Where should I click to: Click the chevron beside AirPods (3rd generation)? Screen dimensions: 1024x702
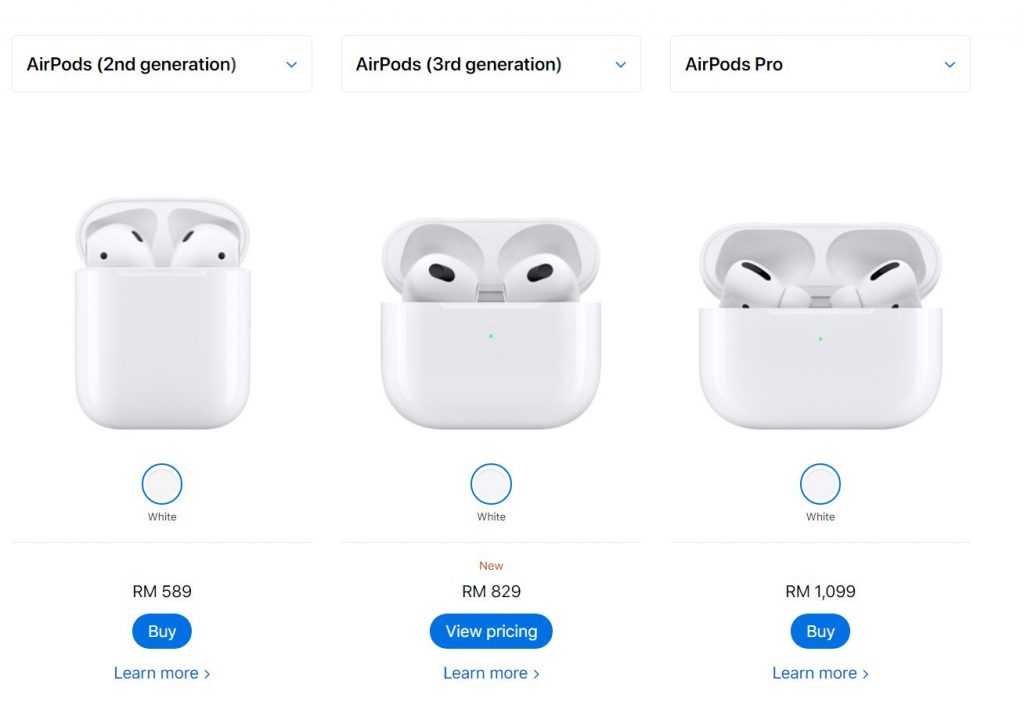tap(621, 65)
